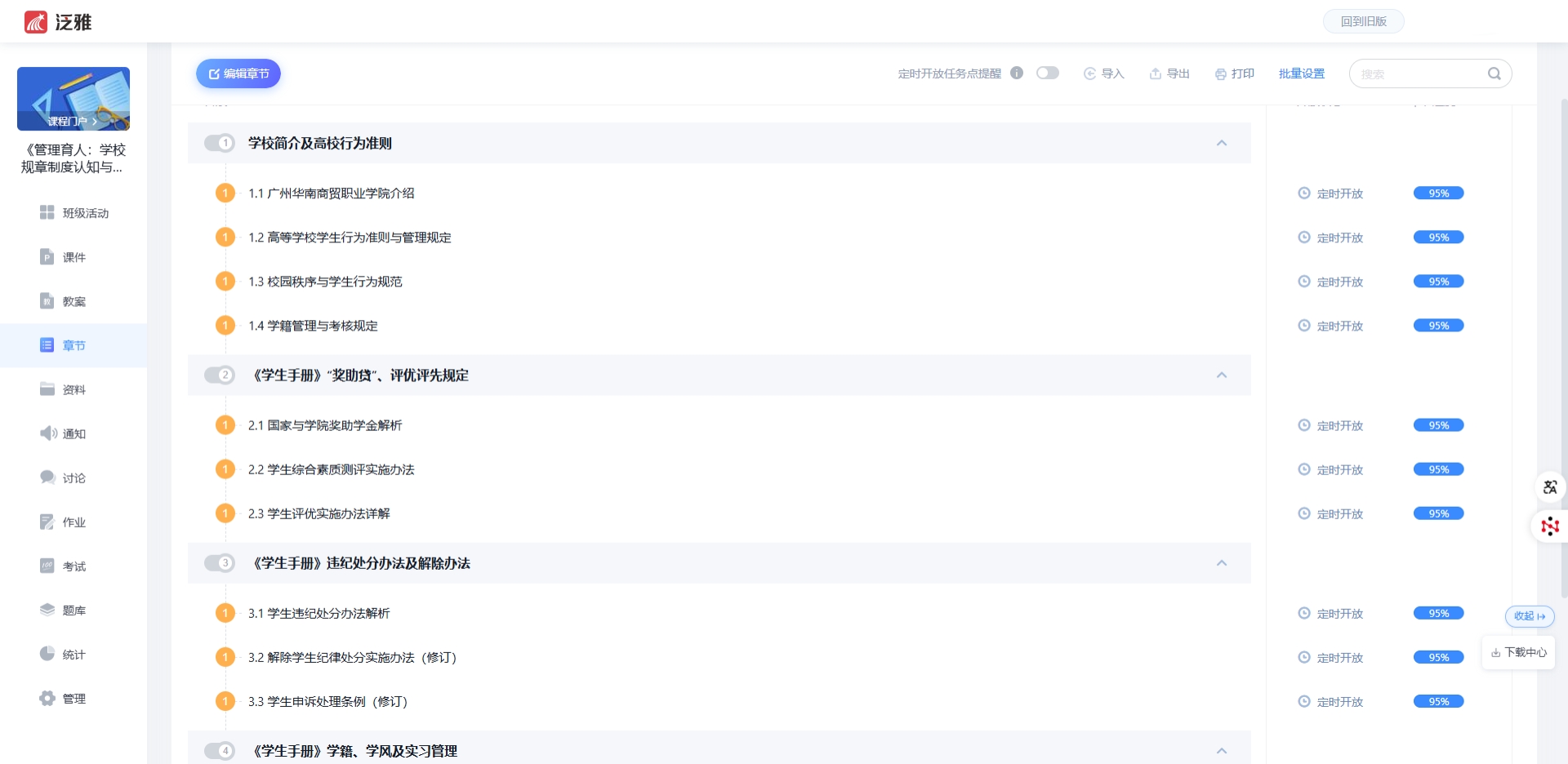Collapse the 奖助贷、评优评先规定 chapter
This screenshot has width=1568, height=764.
tap(1222, 375)
